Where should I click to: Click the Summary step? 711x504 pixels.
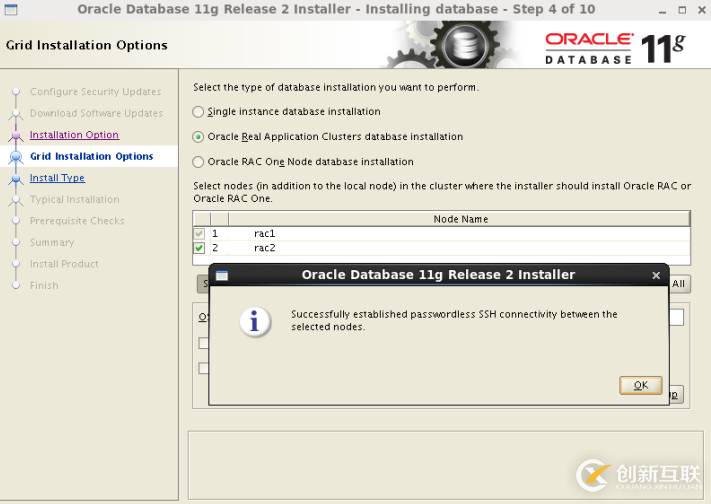(52, 242)
